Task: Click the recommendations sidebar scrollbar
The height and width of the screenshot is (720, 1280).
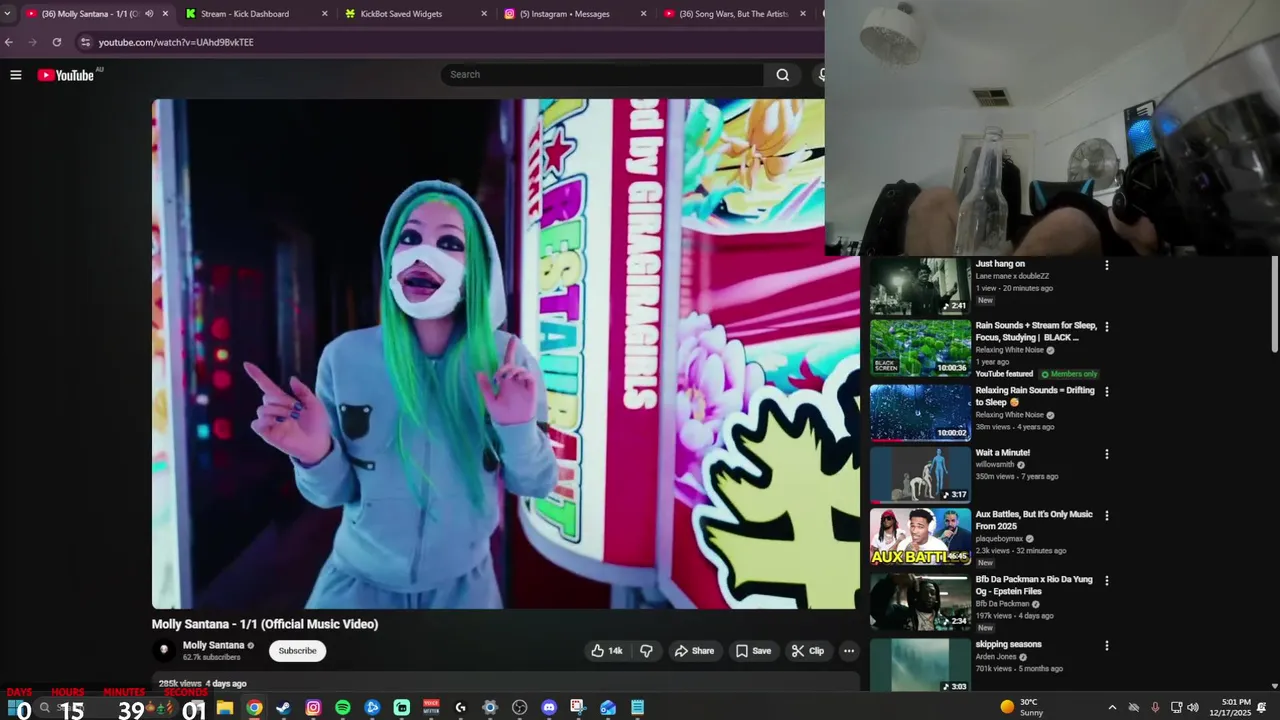Action: 1274,305
